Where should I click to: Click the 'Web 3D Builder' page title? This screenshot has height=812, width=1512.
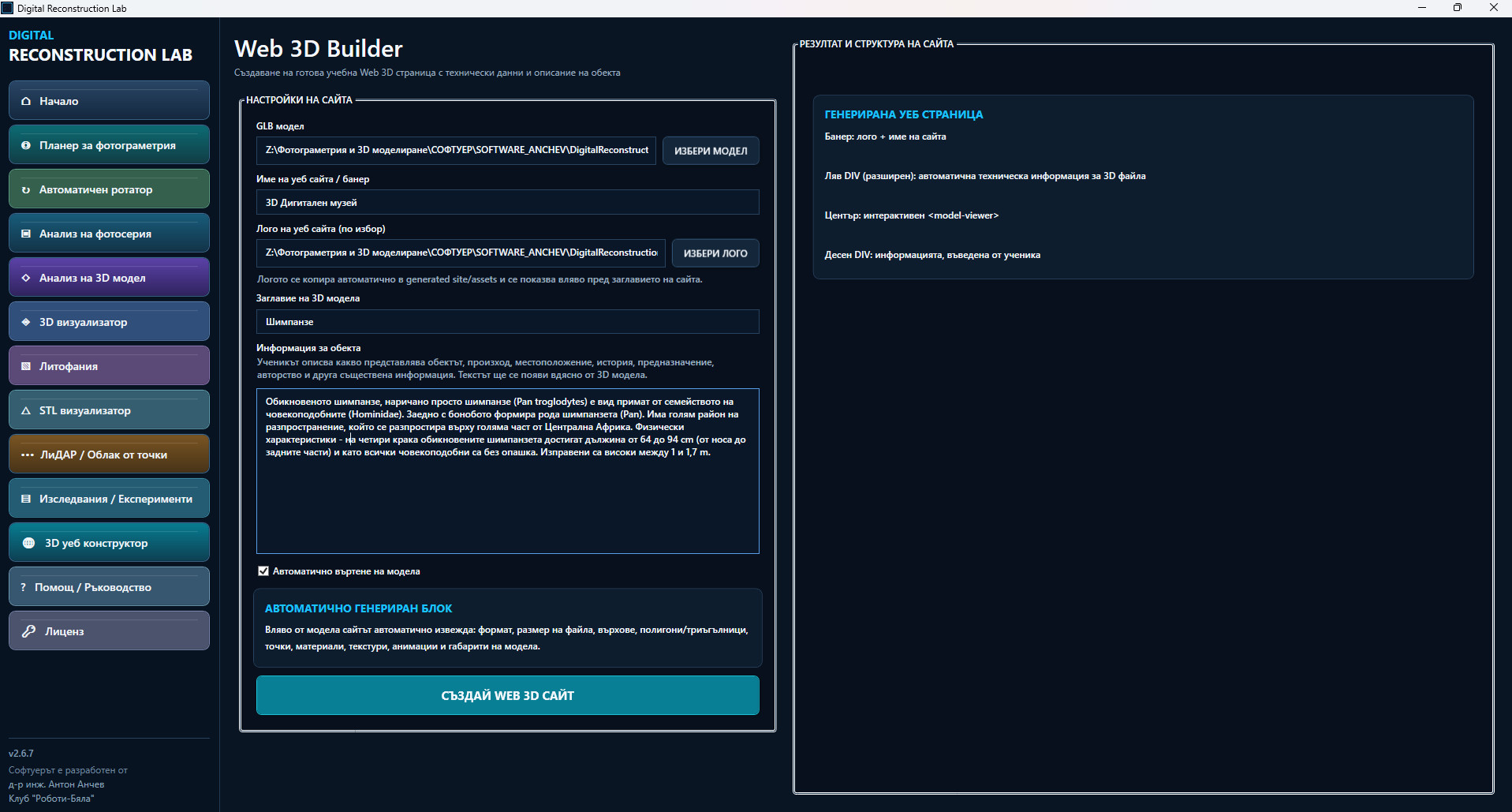coord(319,49)
